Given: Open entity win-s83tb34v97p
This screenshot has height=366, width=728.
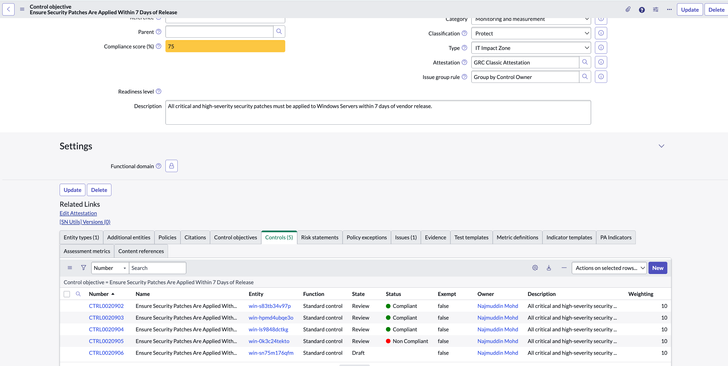Looking at the screenshot, I should pyautogui.click(x=270, y=306).
